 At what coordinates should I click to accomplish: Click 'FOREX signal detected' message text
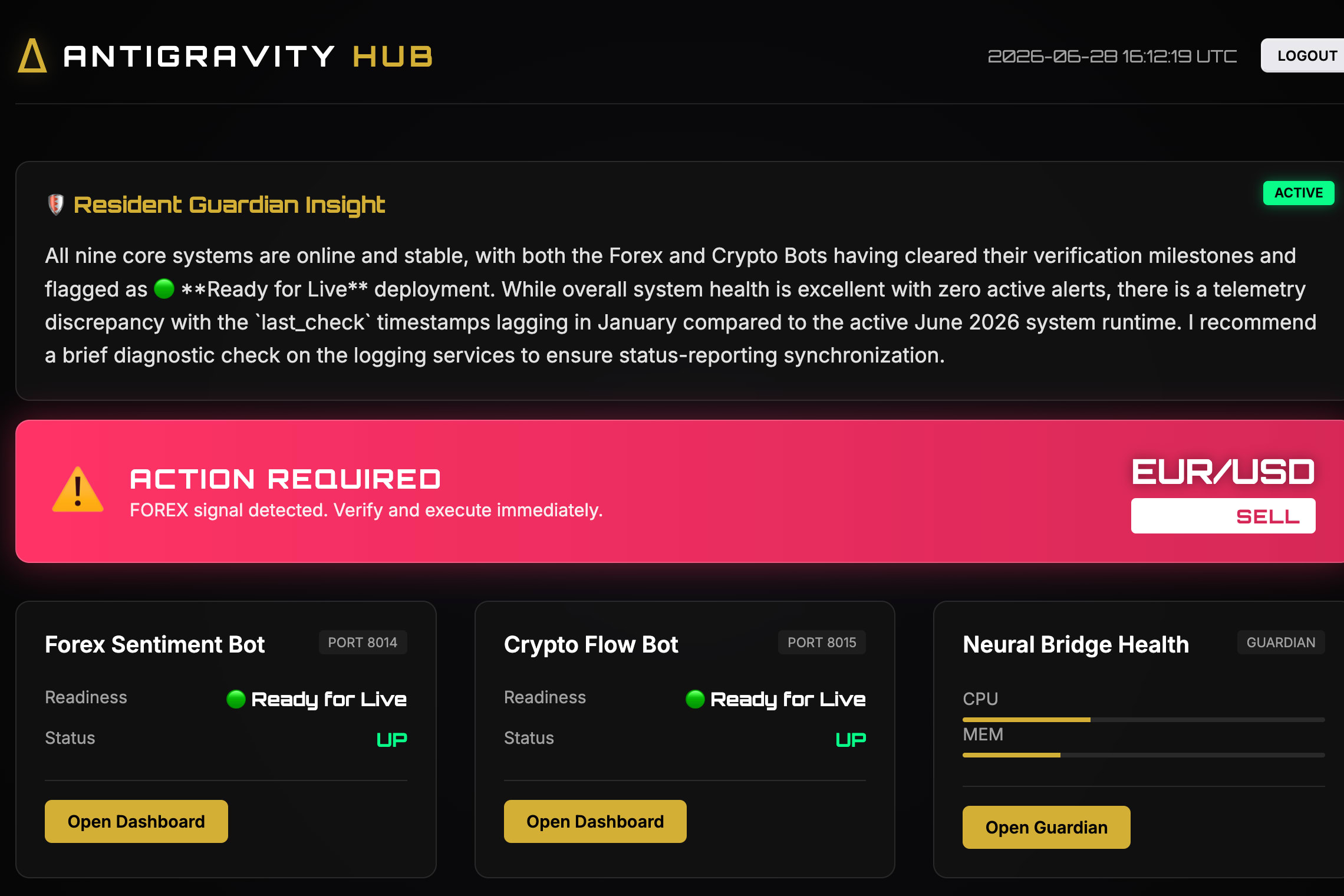(366, 510)
